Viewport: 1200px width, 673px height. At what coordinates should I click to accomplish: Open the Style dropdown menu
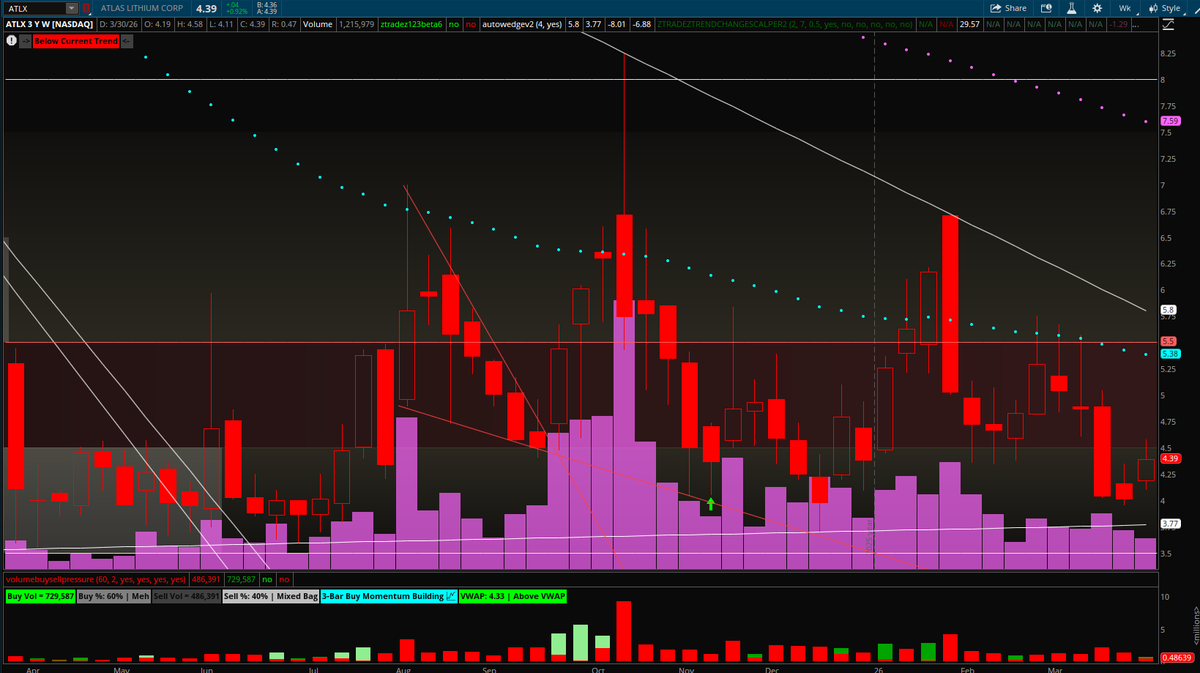point(1164,8)
